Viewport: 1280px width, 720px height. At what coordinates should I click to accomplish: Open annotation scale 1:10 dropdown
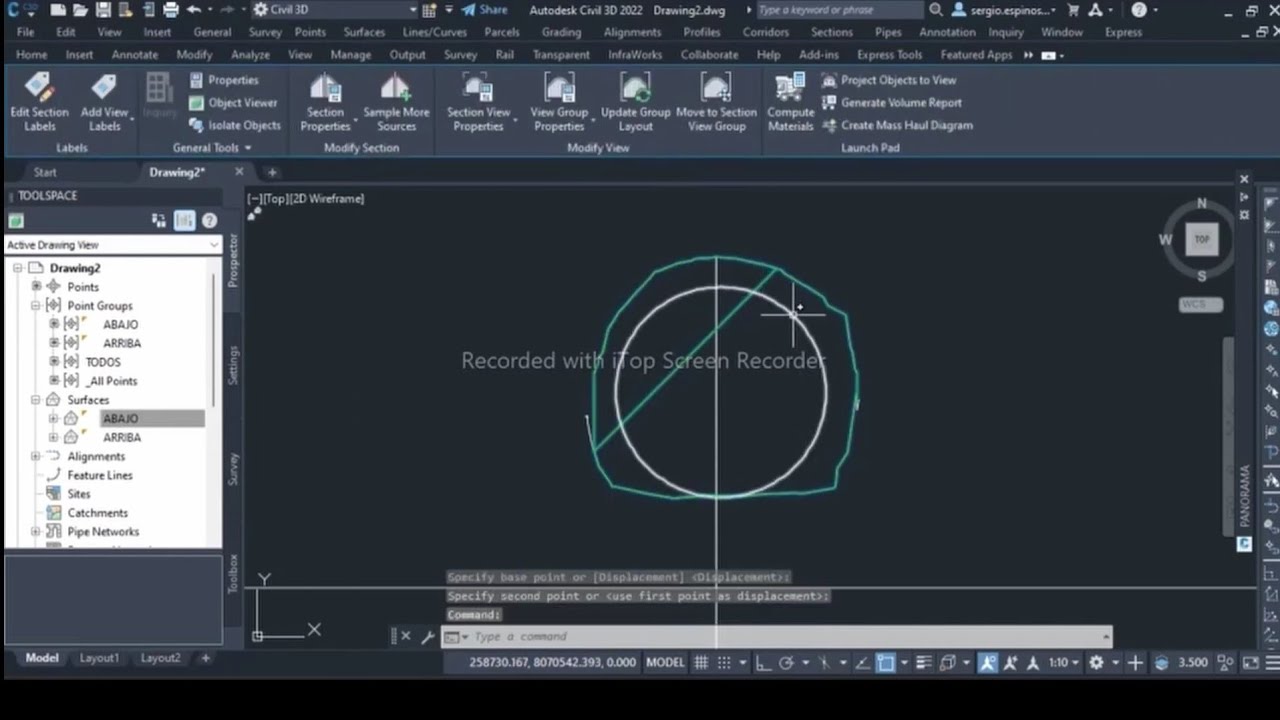tap(1064, 662)
